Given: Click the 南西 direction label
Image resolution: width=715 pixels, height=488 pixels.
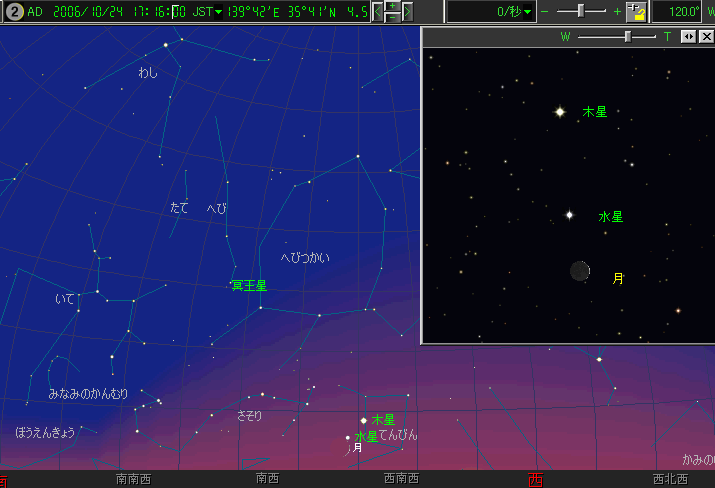Looking at the screenshot, I should [267, 480].
